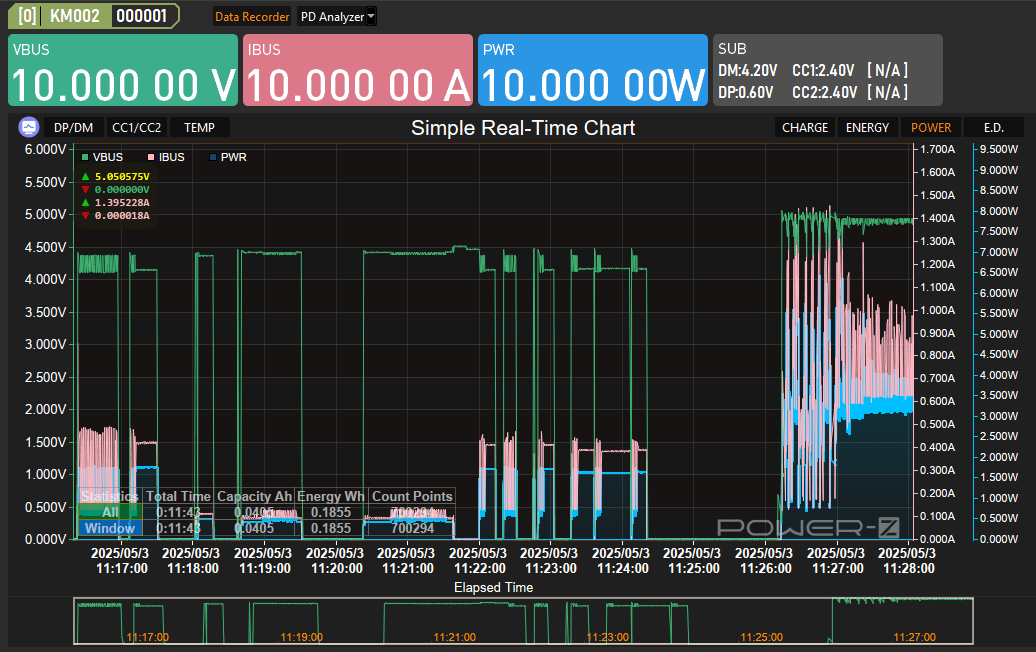Toggle IBUS series via its pink legend marker
The width and height of the screenshot is (1036, 652).
click(151, 158)
